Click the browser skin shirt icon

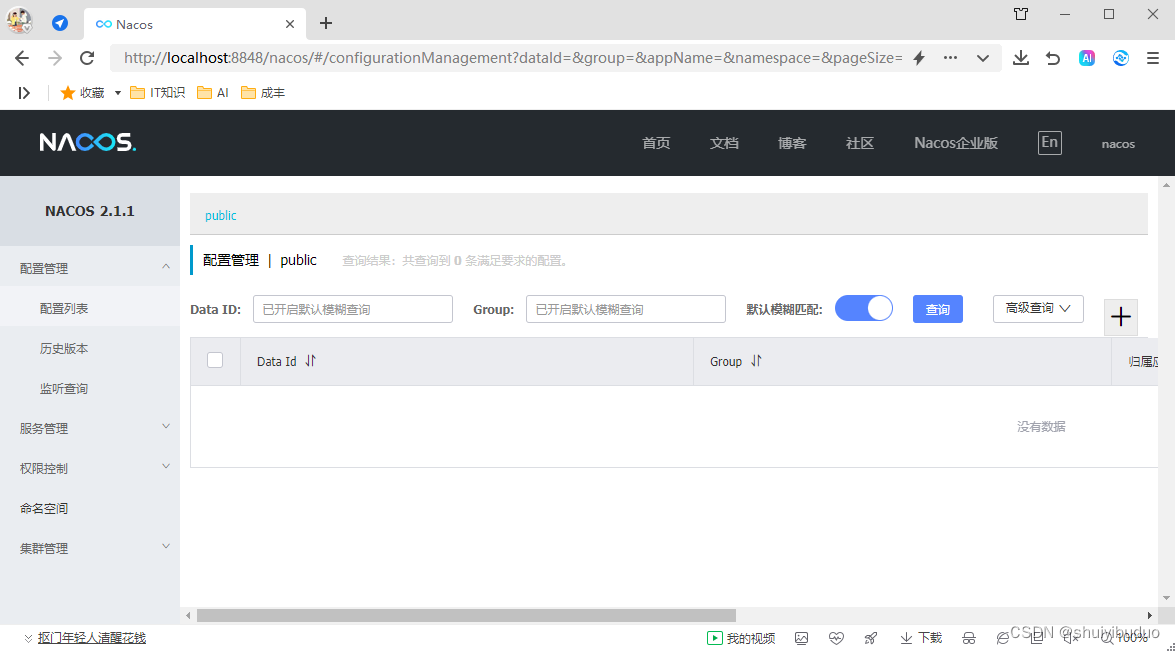click(1021, 14)
